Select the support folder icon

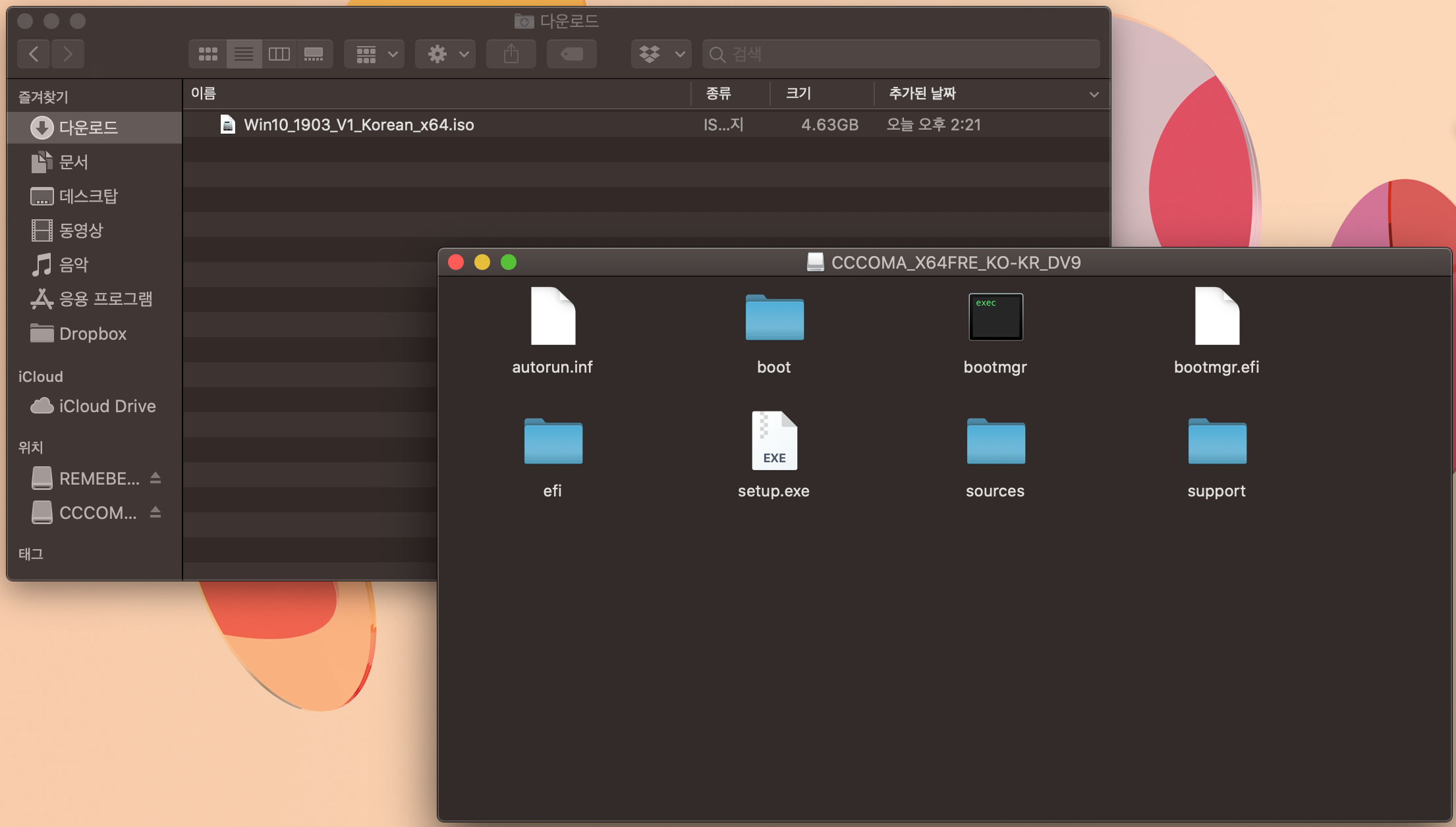pyautogui.click(x=1217, y=441)
